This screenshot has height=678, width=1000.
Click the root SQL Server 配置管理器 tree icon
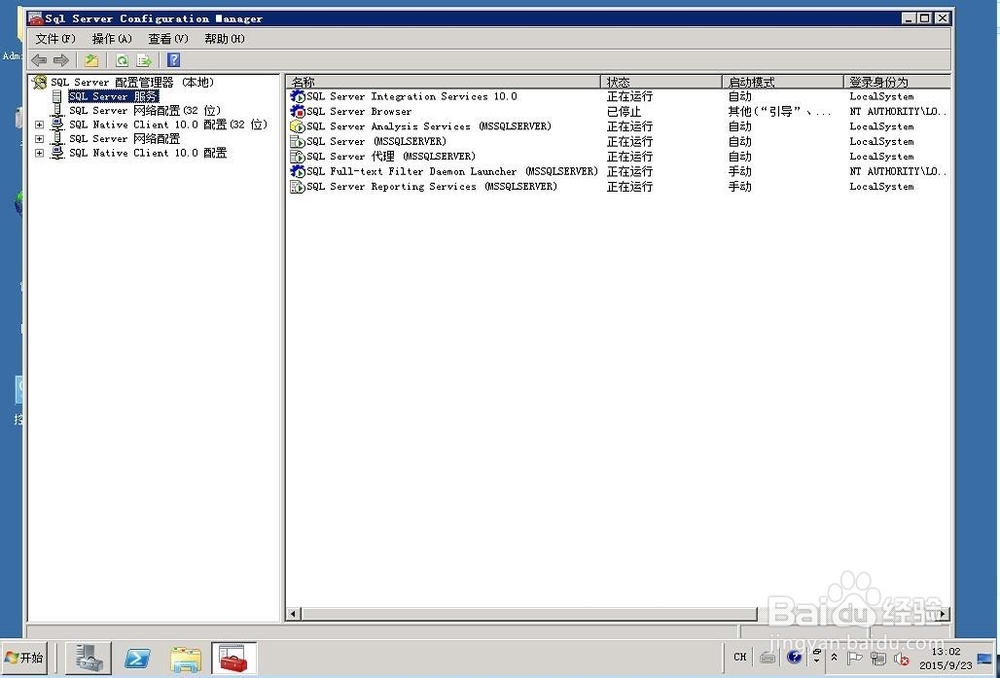[40, 82]
